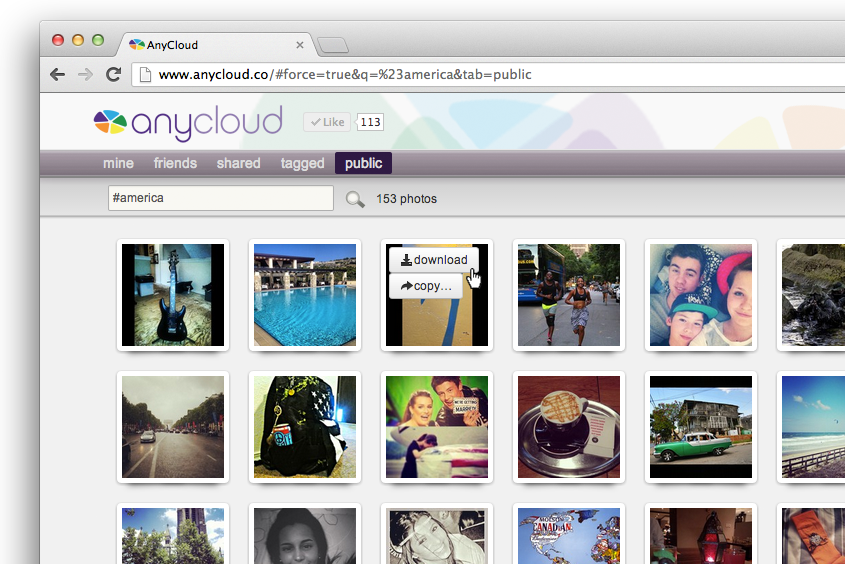
Task: Open the two runners street photo
Action: click(569, 295)
